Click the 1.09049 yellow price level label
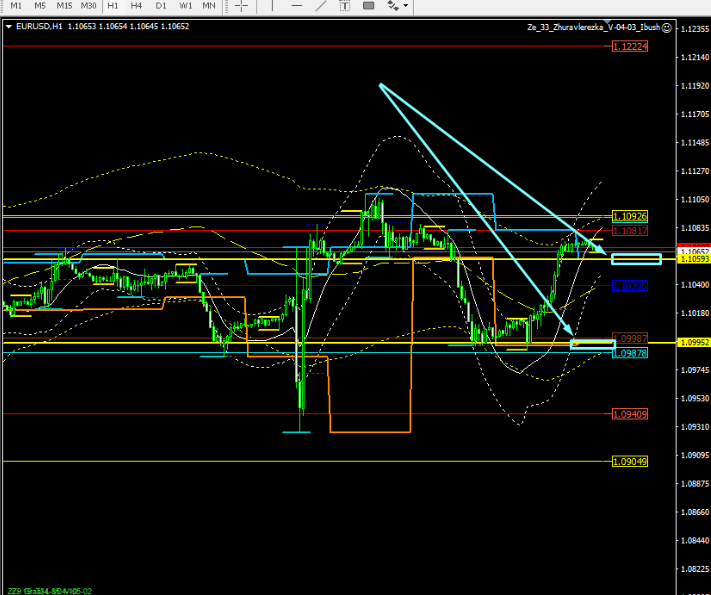This screenshot has width=711, height=595. point(629,461)
